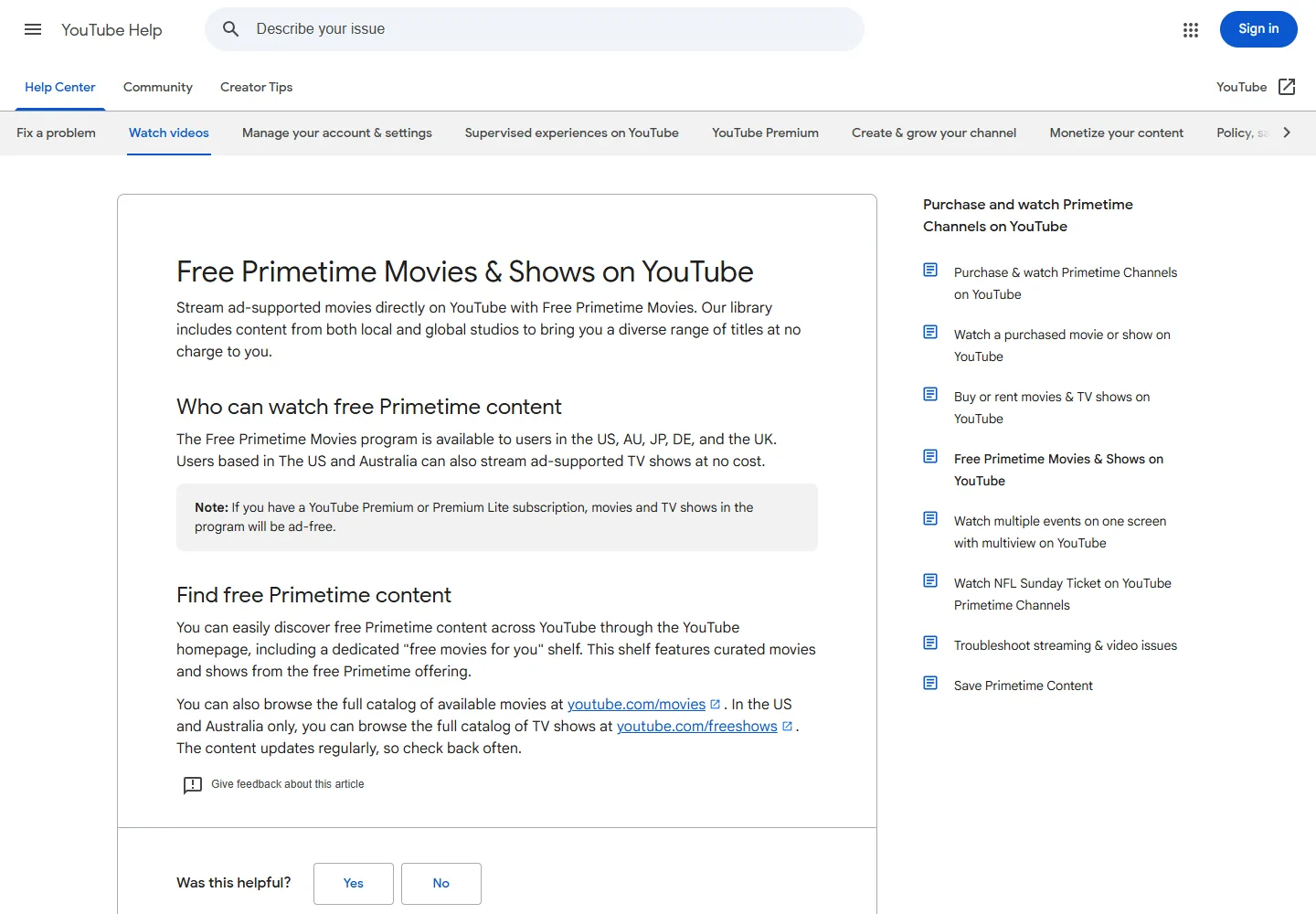
Task: Click article icon beside Watch NFL Sunday Ticket
Action: click(x=930, y=580)
